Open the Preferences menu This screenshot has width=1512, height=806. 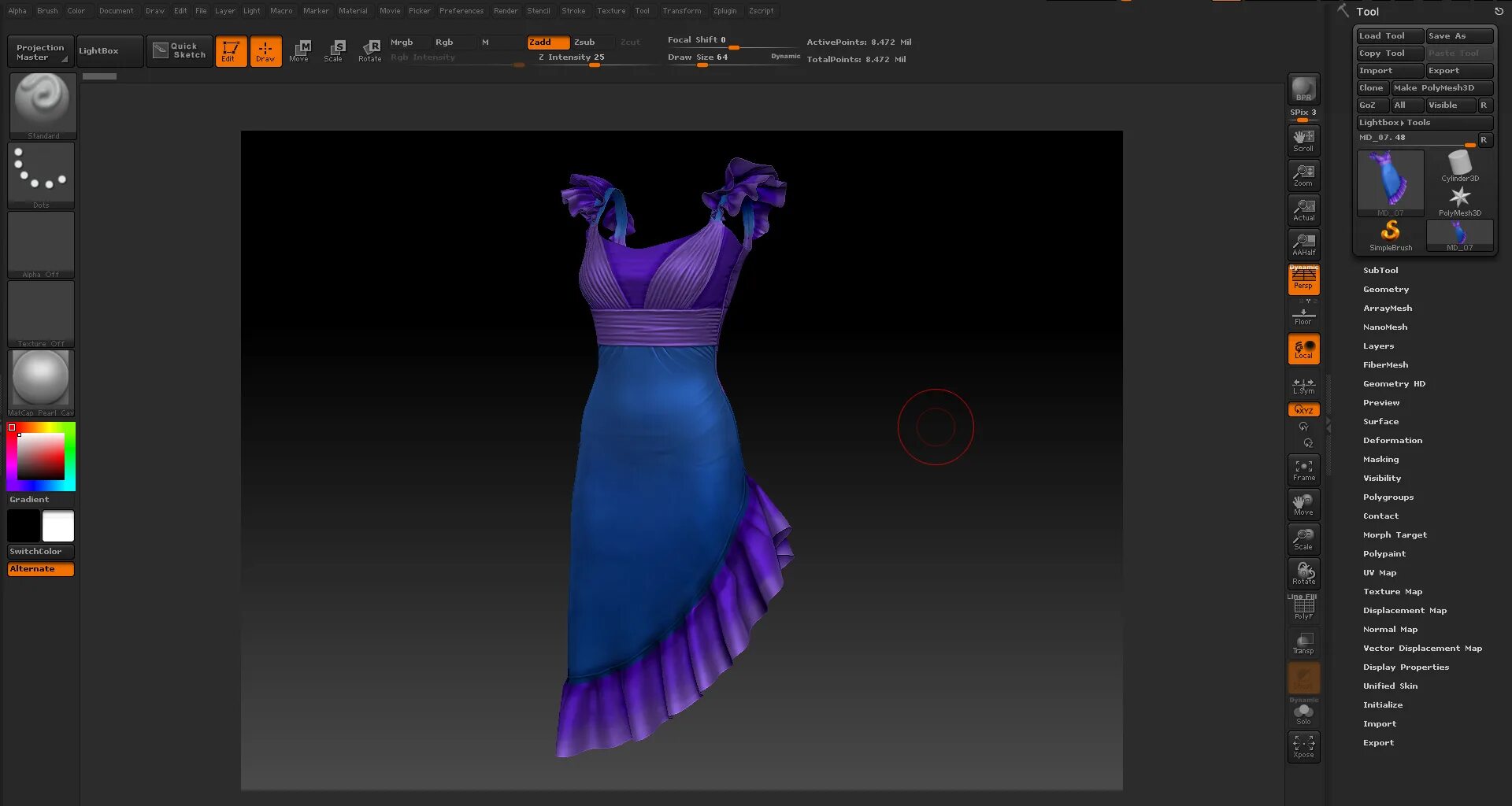pos(461,11)
